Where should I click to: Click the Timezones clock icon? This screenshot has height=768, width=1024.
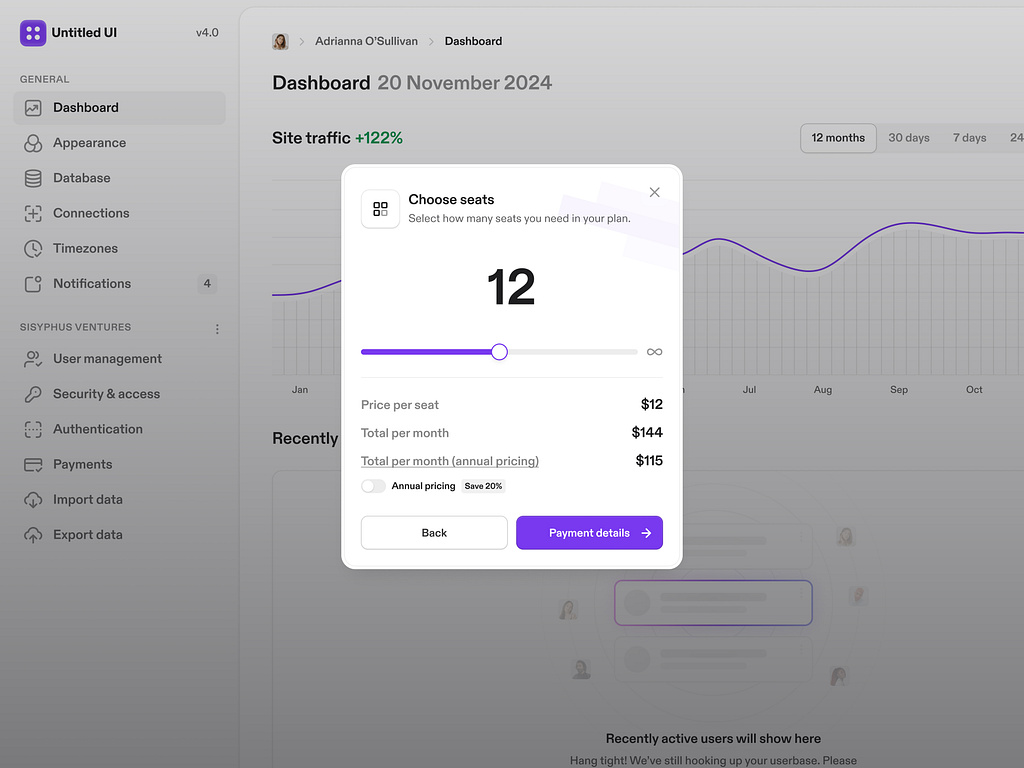point(33,248)
